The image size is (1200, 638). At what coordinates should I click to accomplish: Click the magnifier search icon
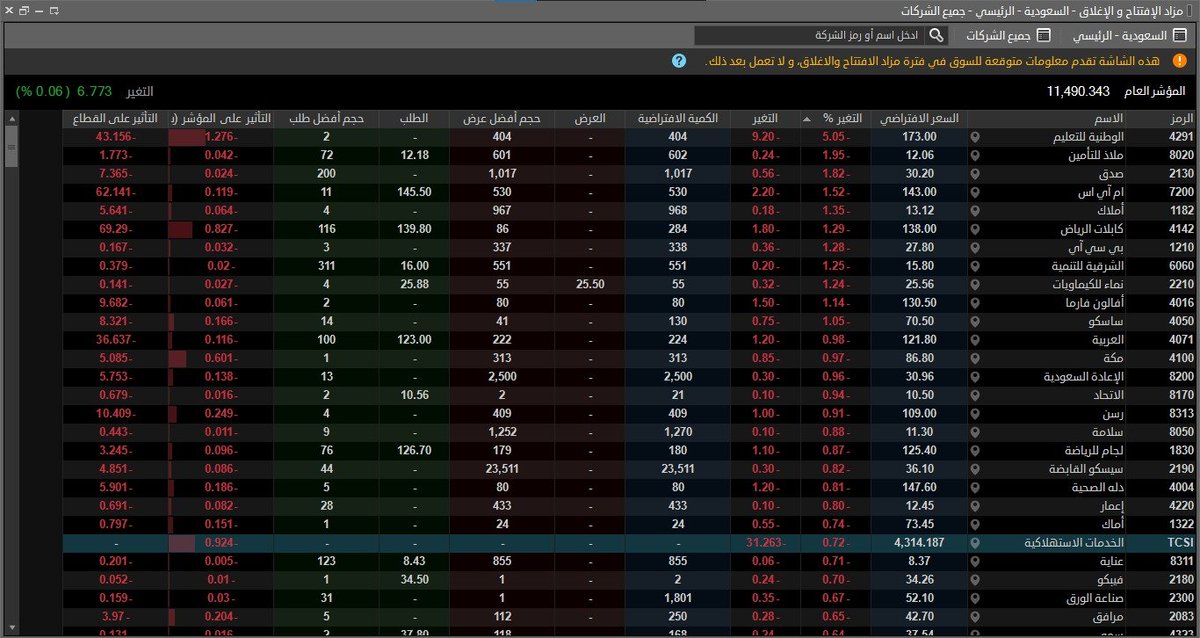936,35
